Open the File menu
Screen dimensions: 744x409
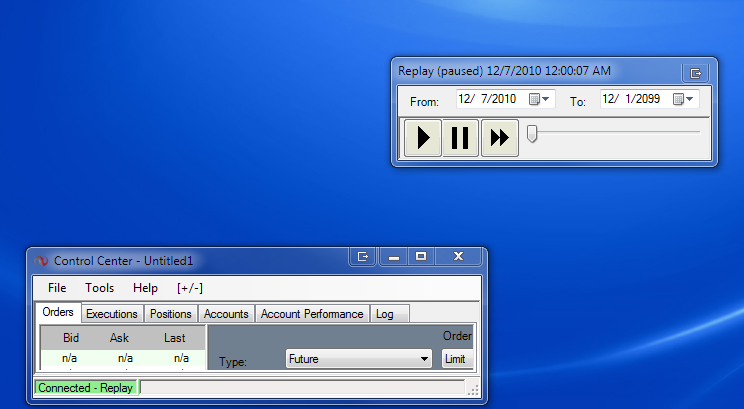click(57, 288)
